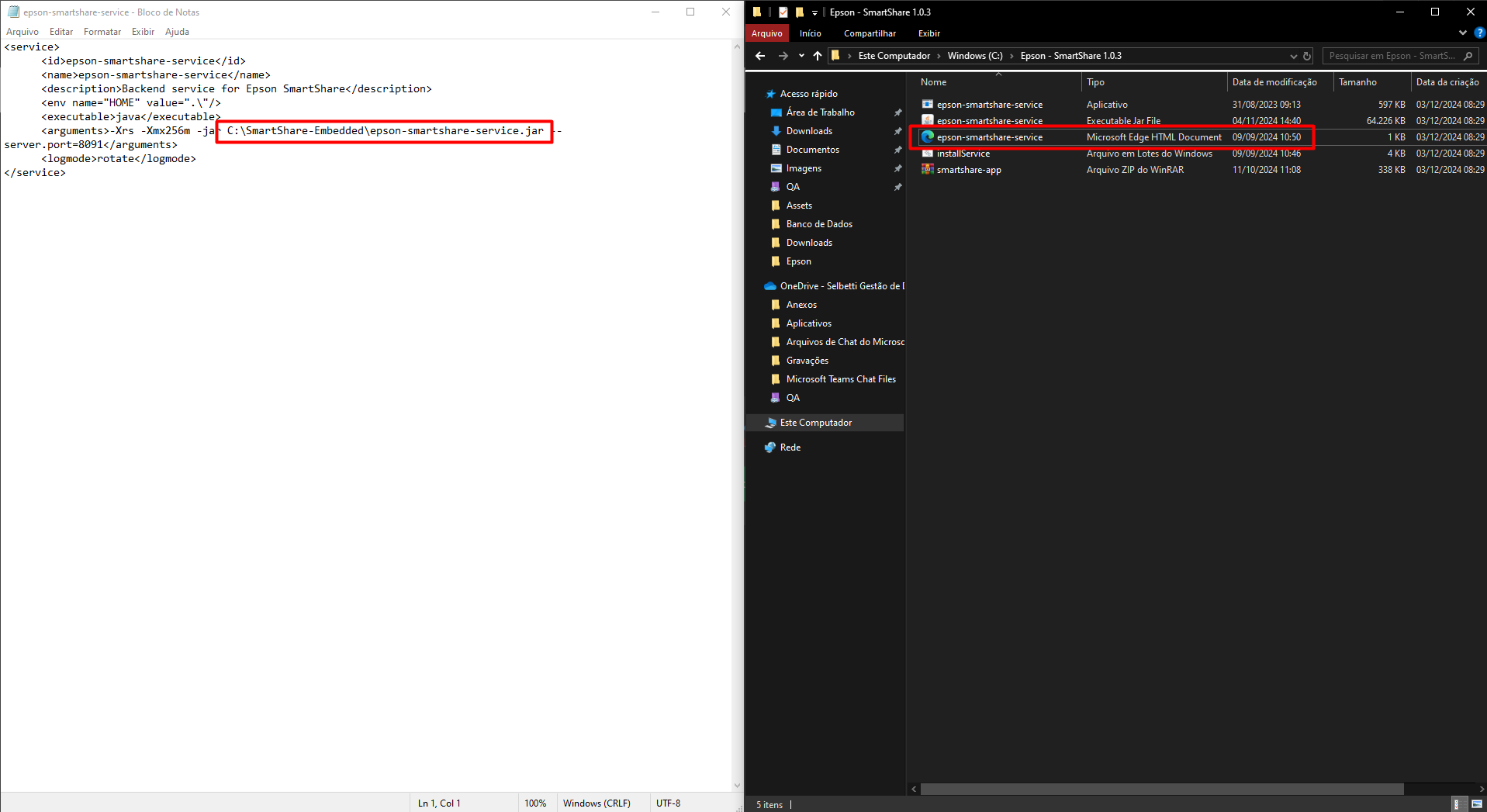1487x812 pixels.
Task: Select epson-smartshare-service Aplicativo file
Action: coord(989,105)
